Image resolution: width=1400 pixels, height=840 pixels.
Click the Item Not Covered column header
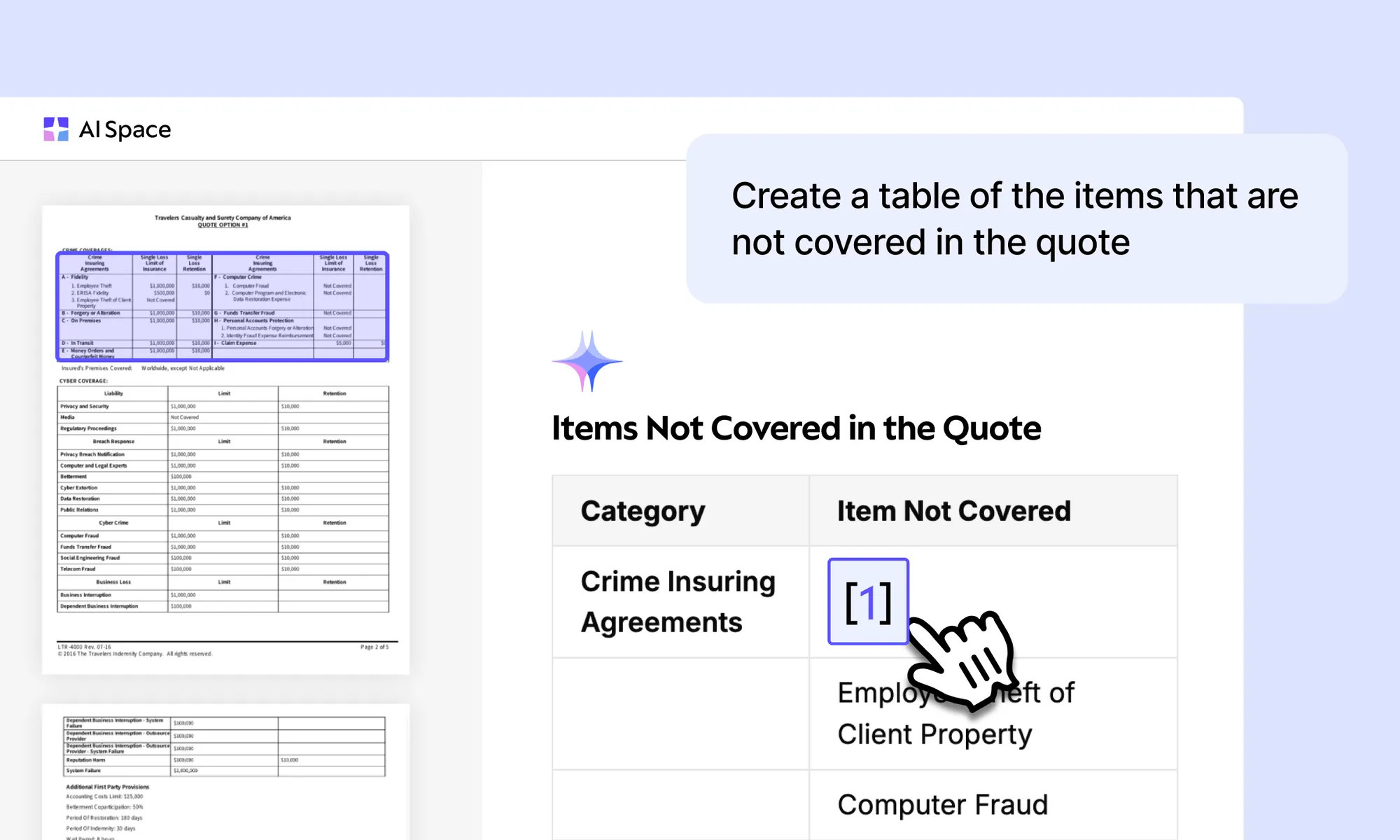click(x=953, y=511)
